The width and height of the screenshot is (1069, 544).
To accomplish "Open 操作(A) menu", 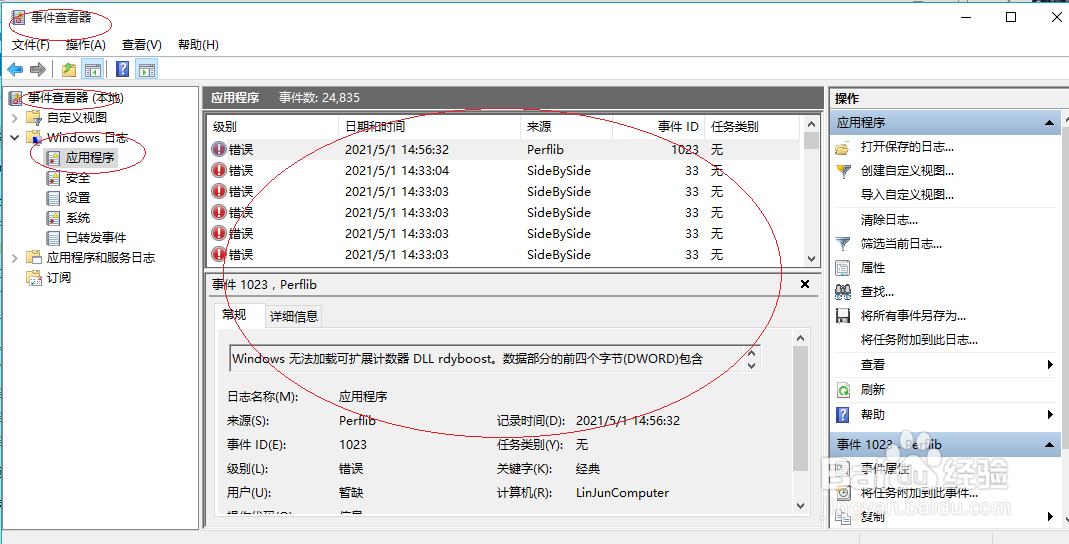I will tap(86, 45).
